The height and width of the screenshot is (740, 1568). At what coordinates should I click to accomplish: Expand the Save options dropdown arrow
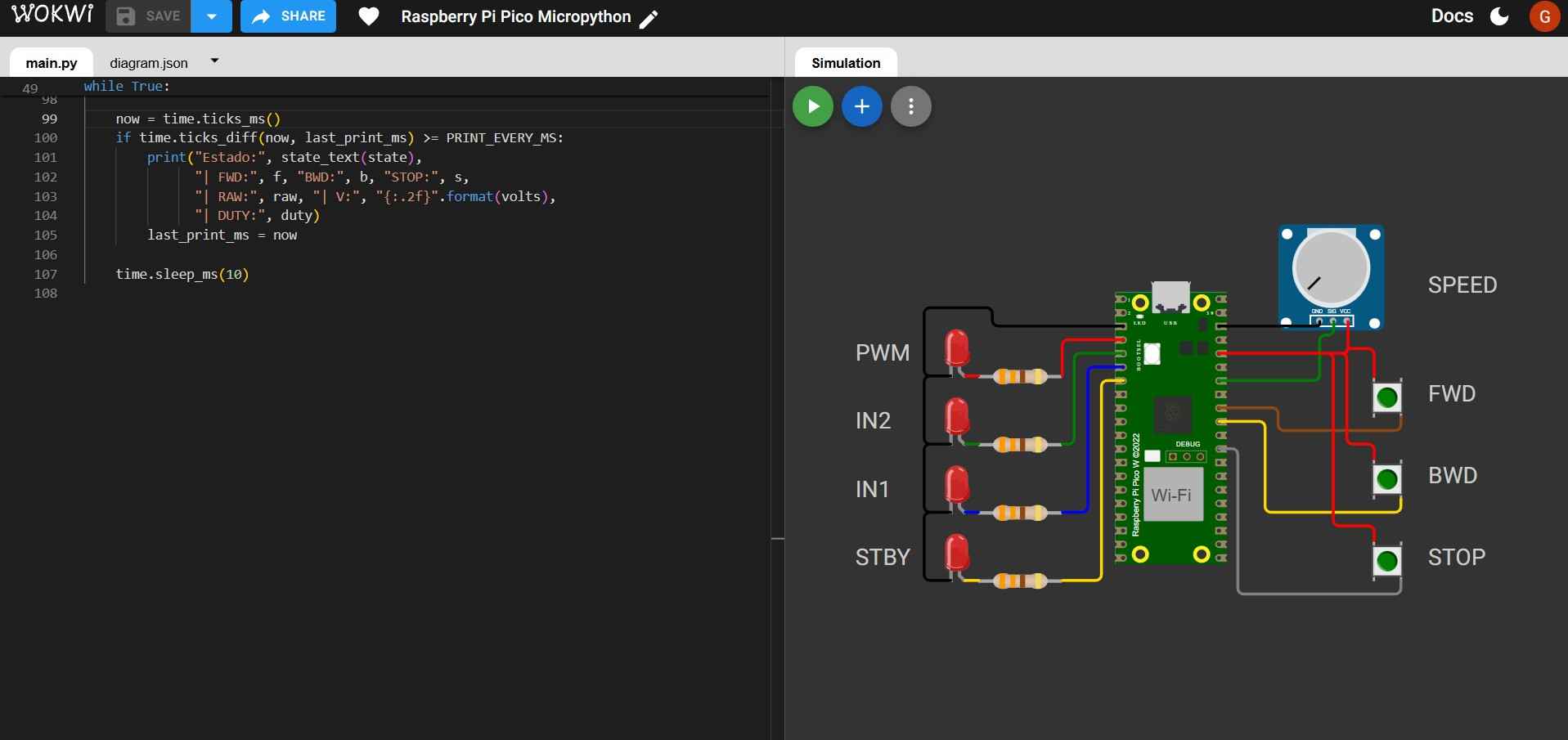(211, 16)
